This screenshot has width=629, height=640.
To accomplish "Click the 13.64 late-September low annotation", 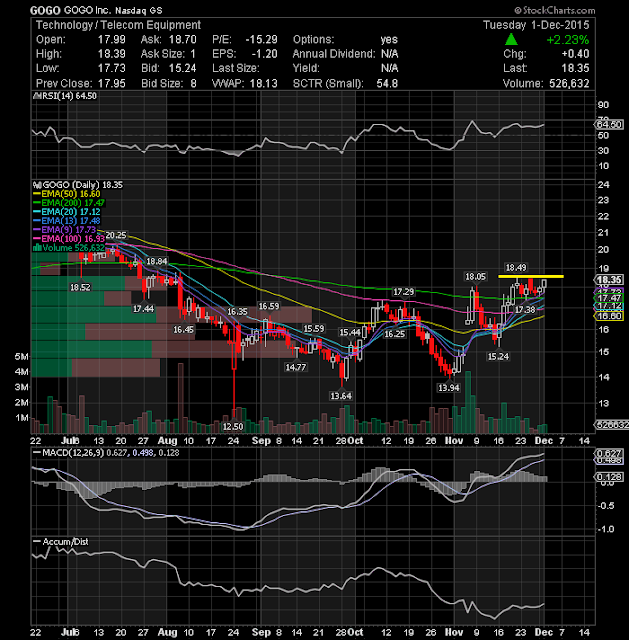I will point(341,396).
